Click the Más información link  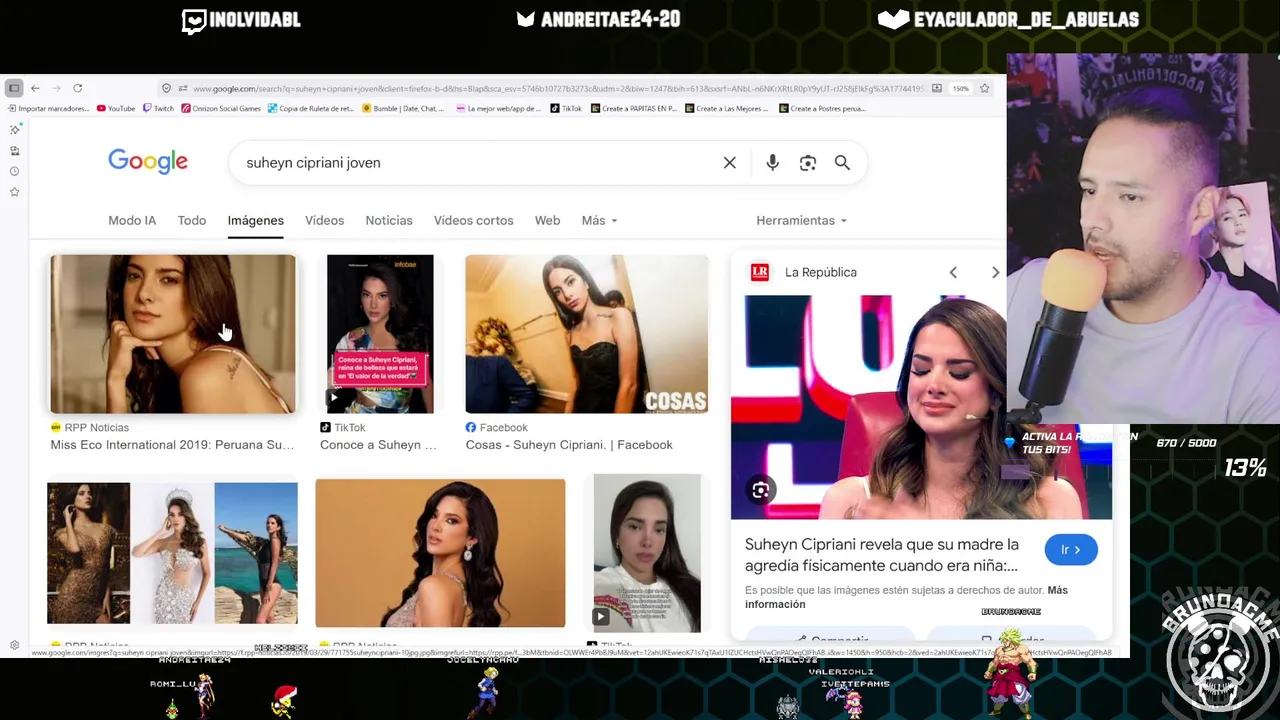[x=906, y=597]
